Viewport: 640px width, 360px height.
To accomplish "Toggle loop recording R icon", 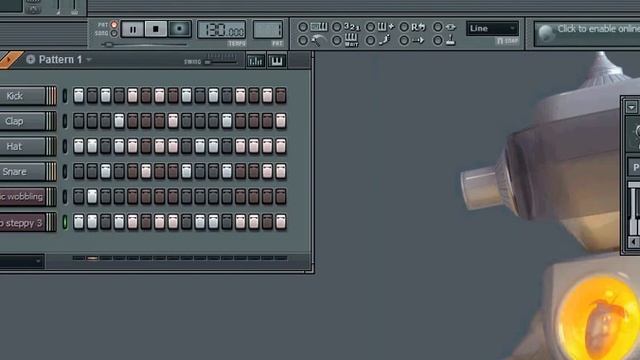I will (x=413, y=27).
